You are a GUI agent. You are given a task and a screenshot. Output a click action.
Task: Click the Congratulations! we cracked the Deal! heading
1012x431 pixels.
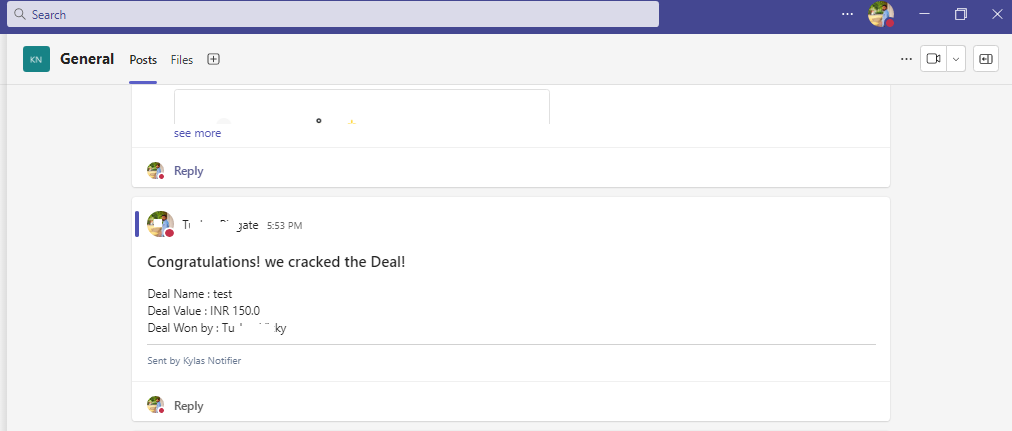[276, 262]
